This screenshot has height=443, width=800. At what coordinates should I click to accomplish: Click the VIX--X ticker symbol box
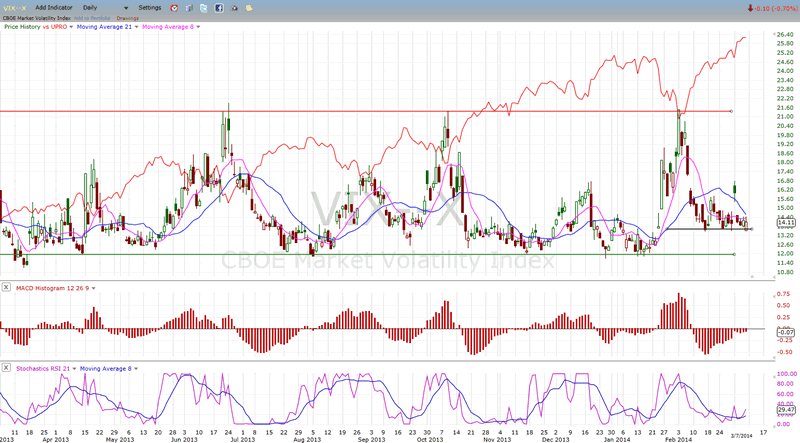coord(15,7)
